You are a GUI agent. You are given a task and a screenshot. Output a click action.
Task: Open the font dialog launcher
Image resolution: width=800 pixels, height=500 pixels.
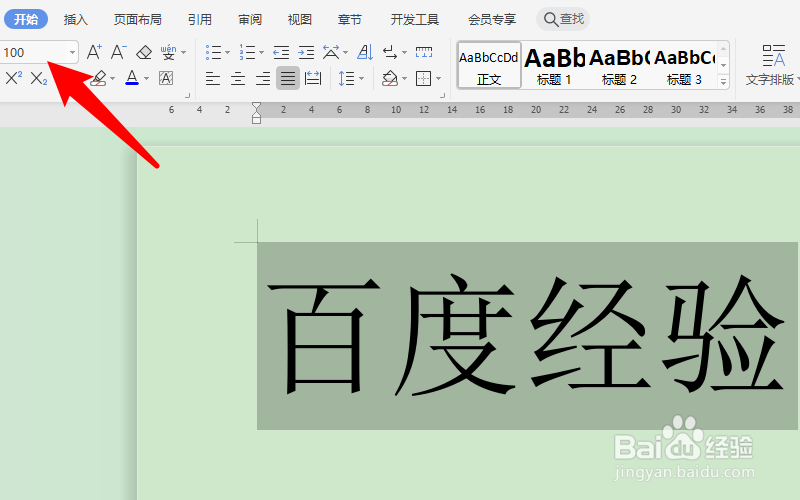(x=187, y=95)
